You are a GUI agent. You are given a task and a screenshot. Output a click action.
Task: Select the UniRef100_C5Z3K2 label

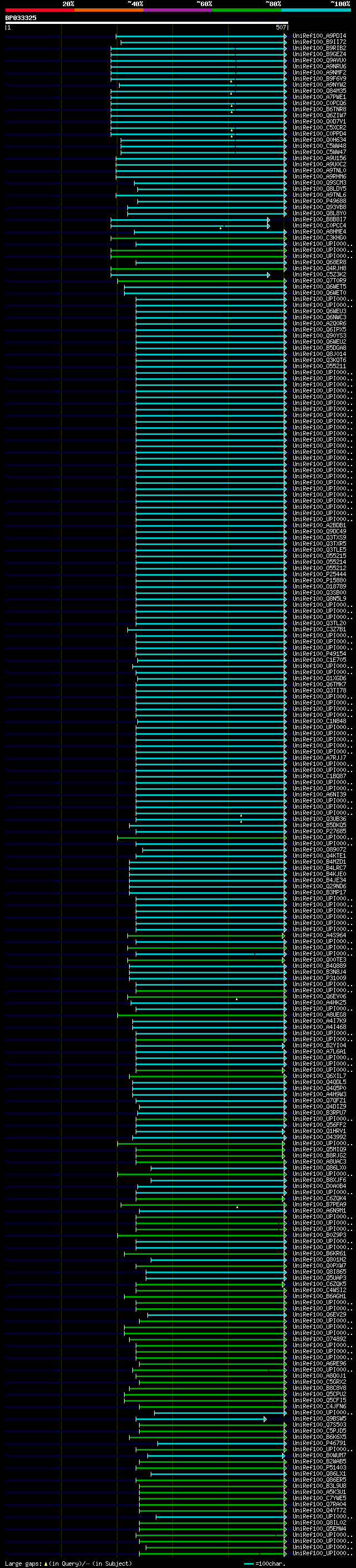coord(319,275)
